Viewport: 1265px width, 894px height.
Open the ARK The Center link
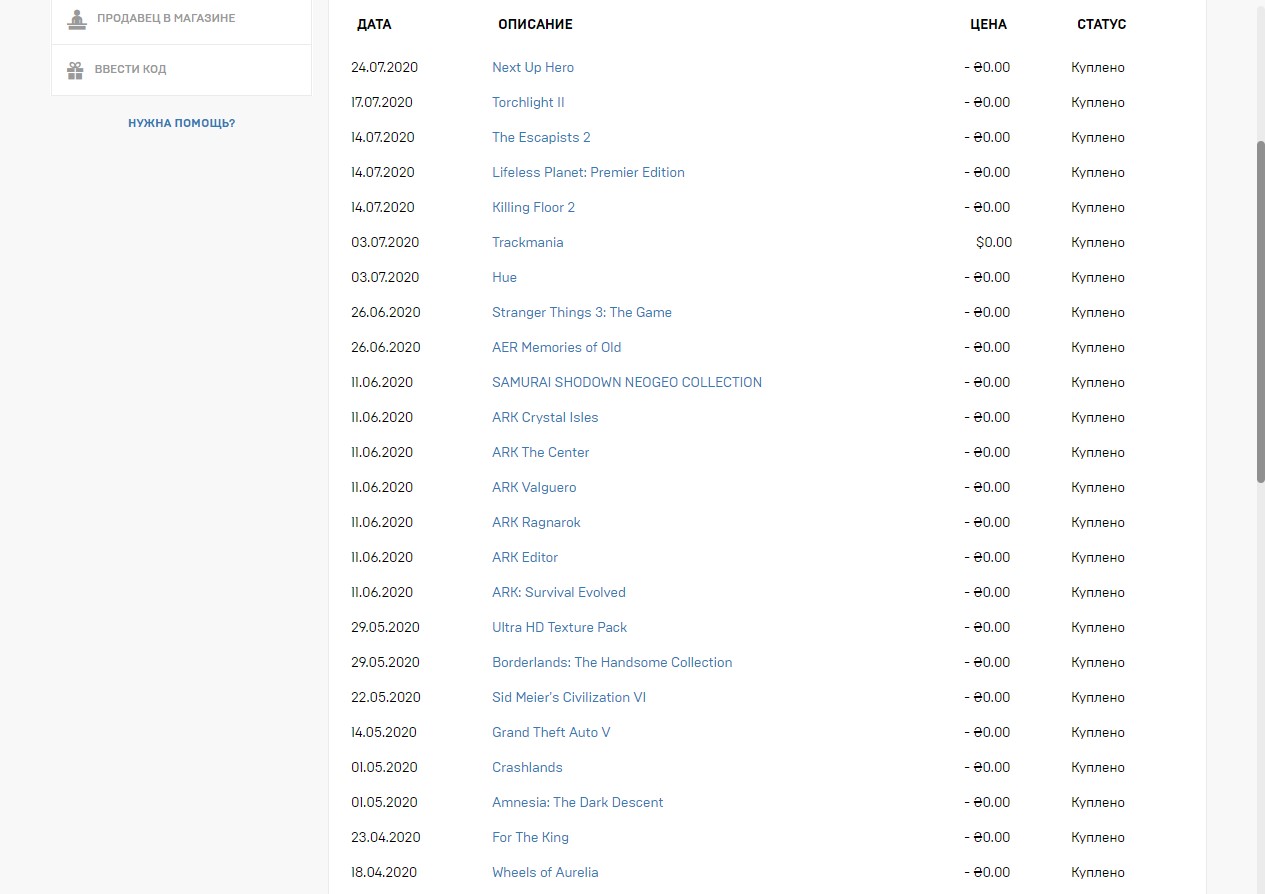click(540, 452)
